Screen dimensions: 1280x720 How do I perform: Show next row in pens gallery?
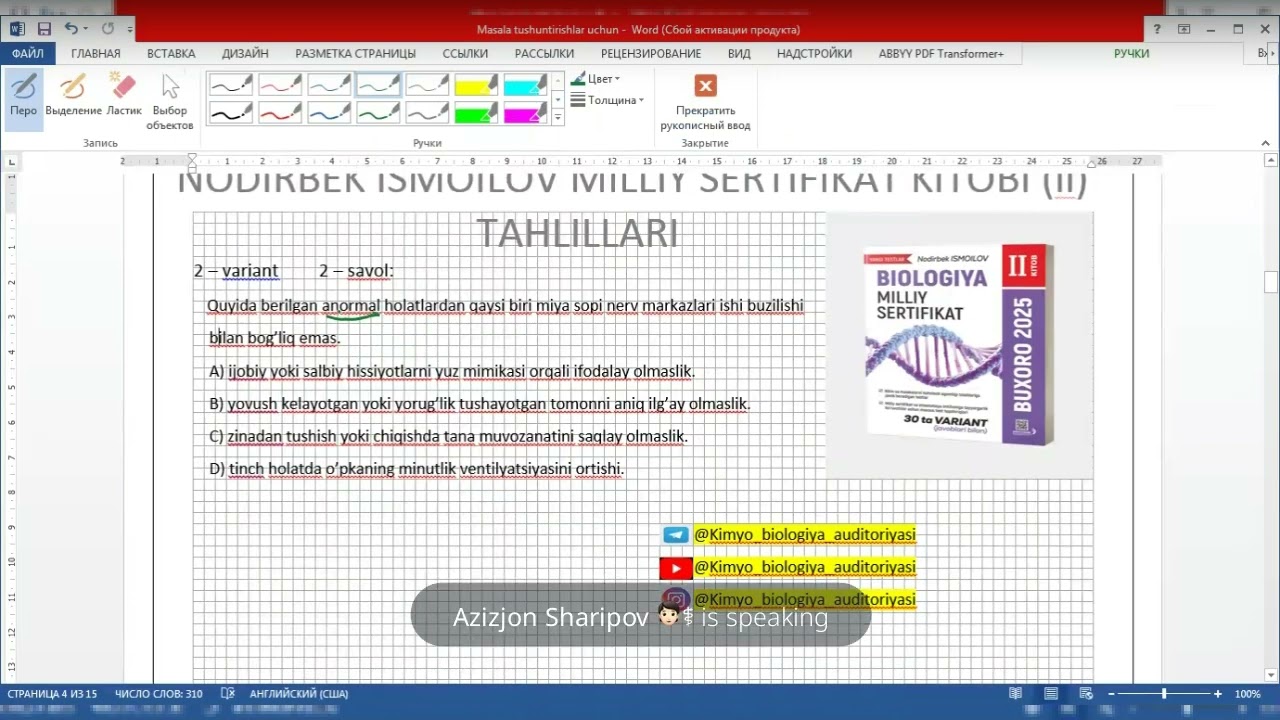pos(558,99)
